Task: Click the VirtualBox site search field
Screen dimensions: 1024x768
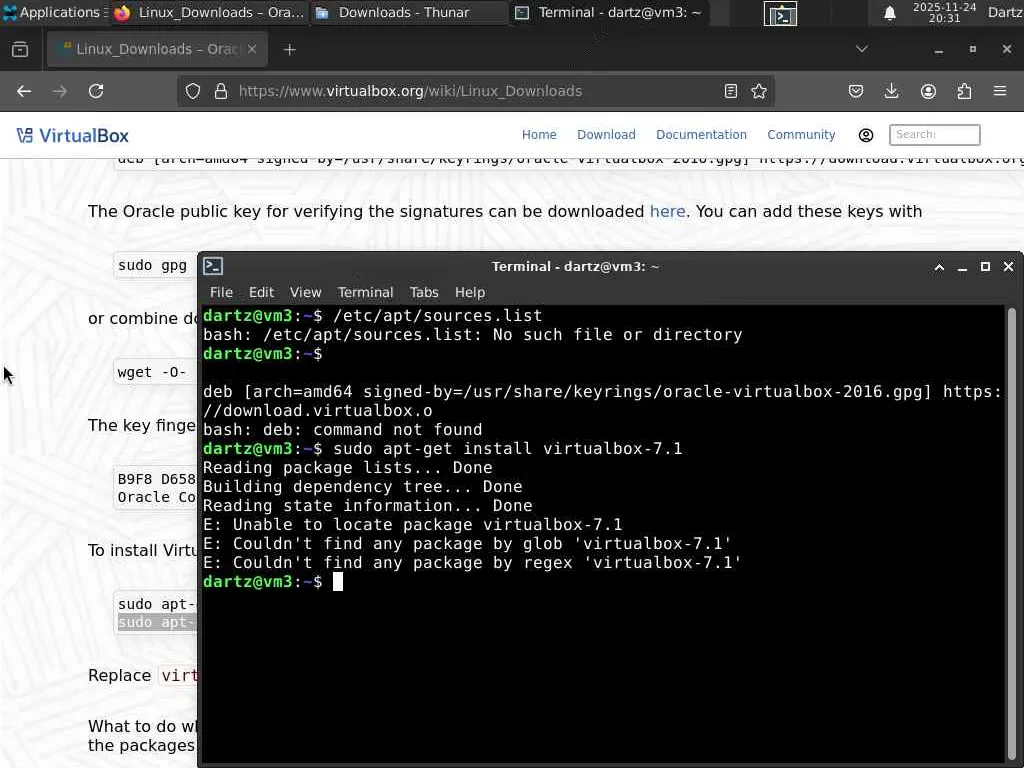Action: (x=935, y=135)
